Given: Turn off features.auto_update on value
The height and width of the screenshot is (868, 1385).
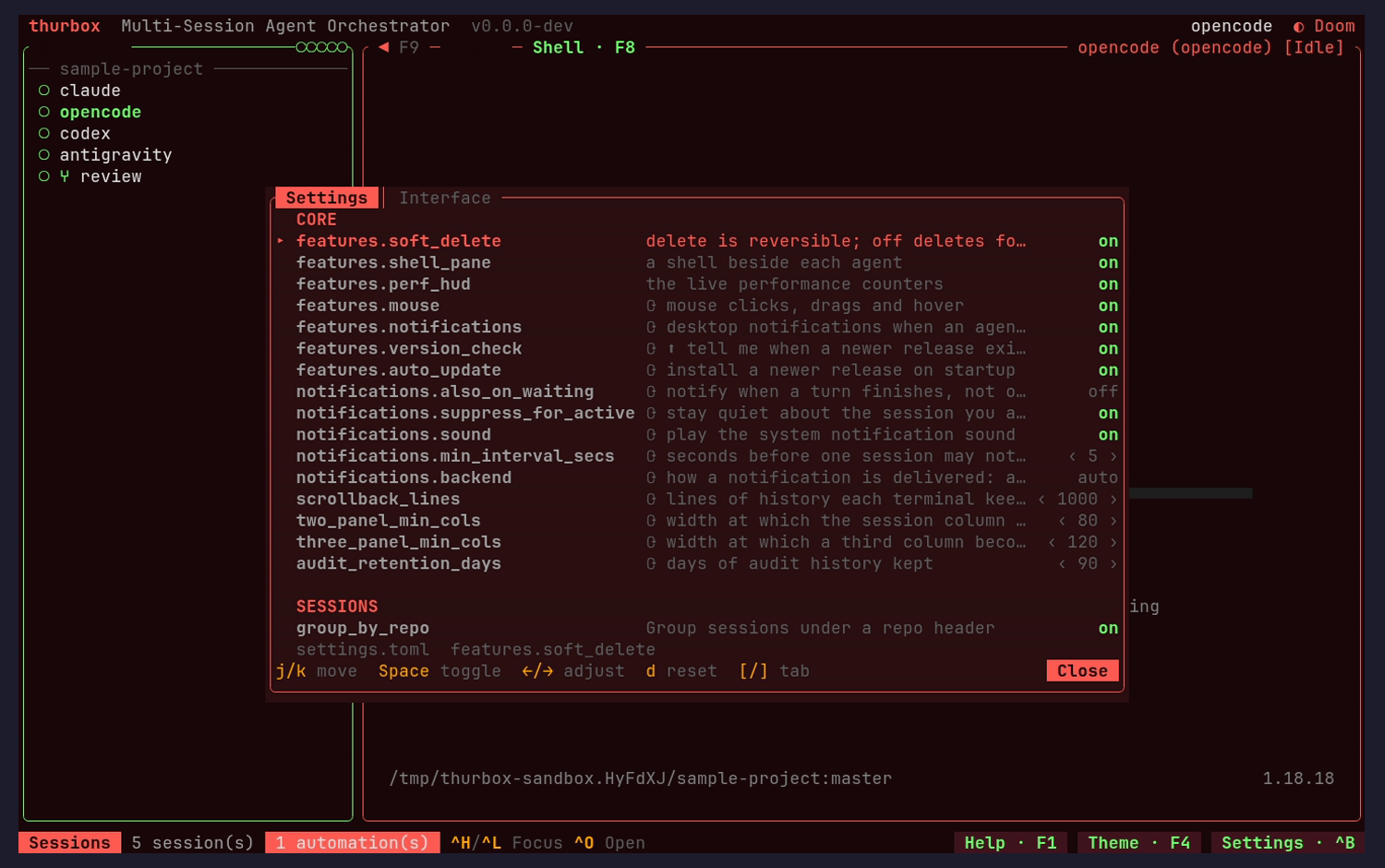Looking at the screenshot, I should tap(1108, 370).
